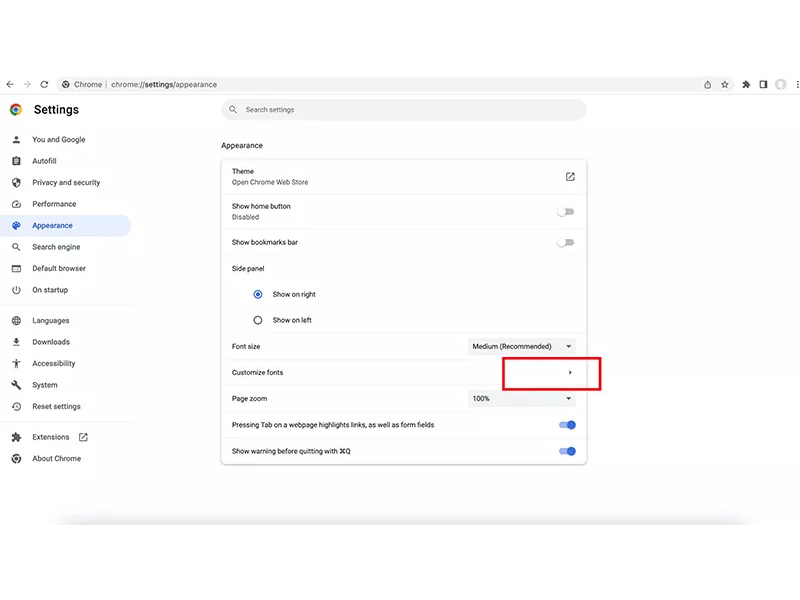Click the chrome://settings/appearance address bar
This screenshot has height=600, width=800.
tap(164, 85)
